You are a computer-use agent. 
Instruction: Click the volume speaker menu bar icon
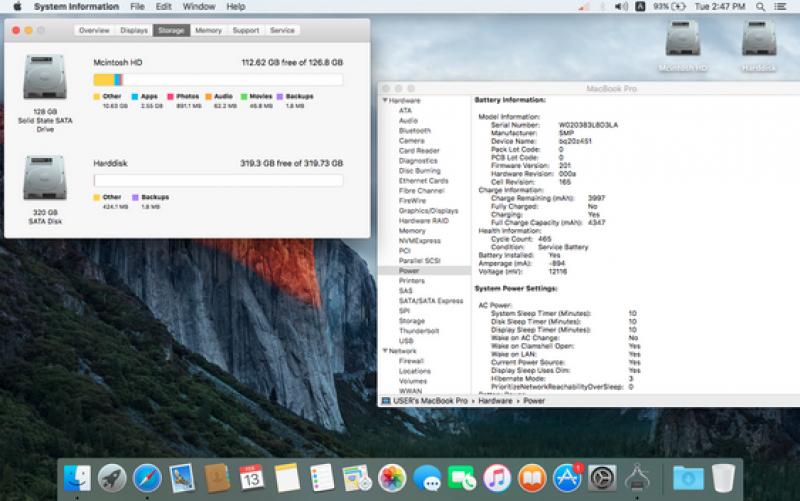[x=621, y=7]
